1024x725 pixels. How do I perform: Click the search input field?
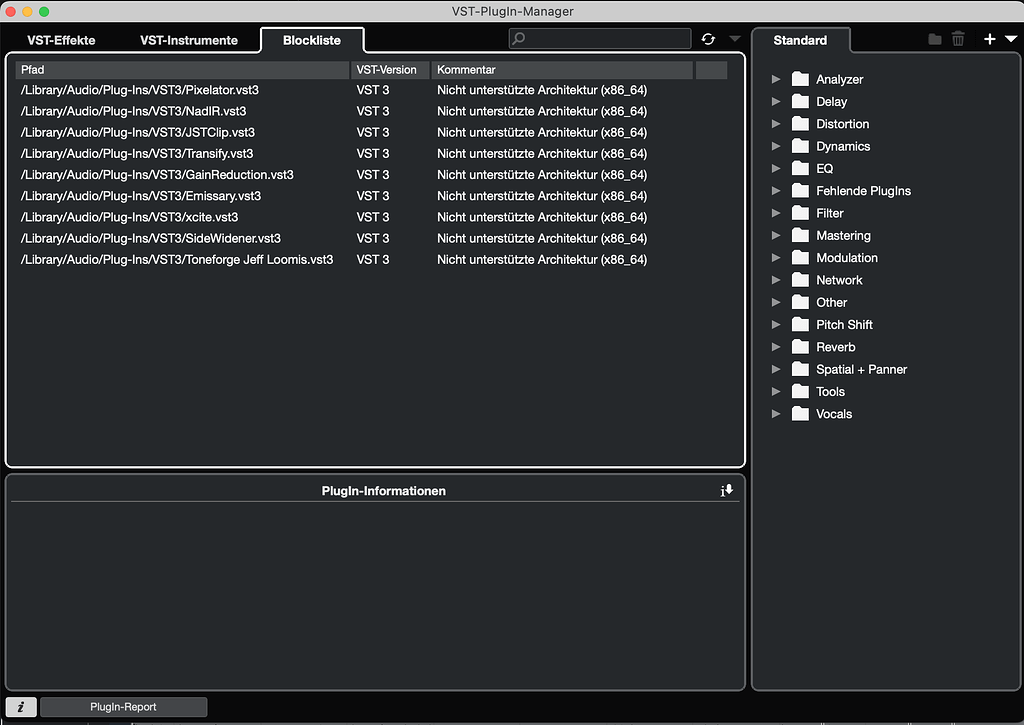coord(600,38)
